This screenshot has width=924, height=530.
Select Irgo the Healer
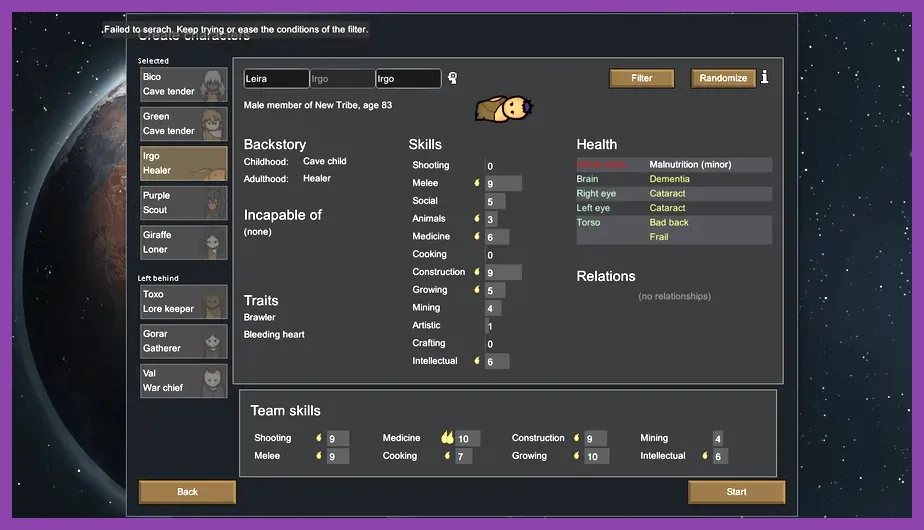[x=184, y=163]
